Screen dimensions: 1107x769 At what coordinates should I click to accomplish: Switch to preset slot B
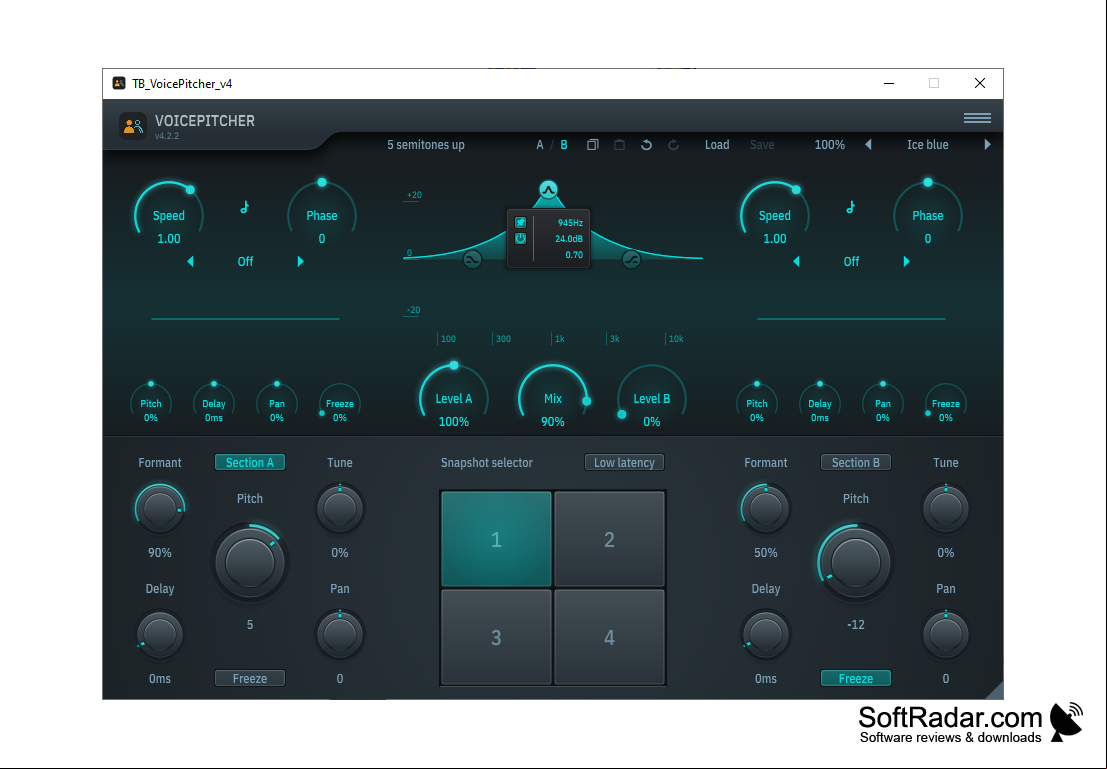click(x=563, y=145)
